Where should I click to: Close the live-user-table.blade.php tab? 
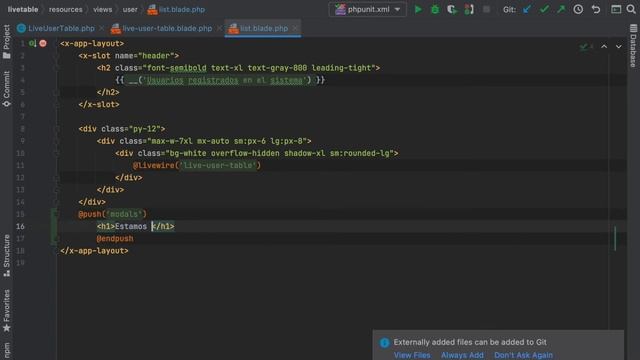[219, 28]
